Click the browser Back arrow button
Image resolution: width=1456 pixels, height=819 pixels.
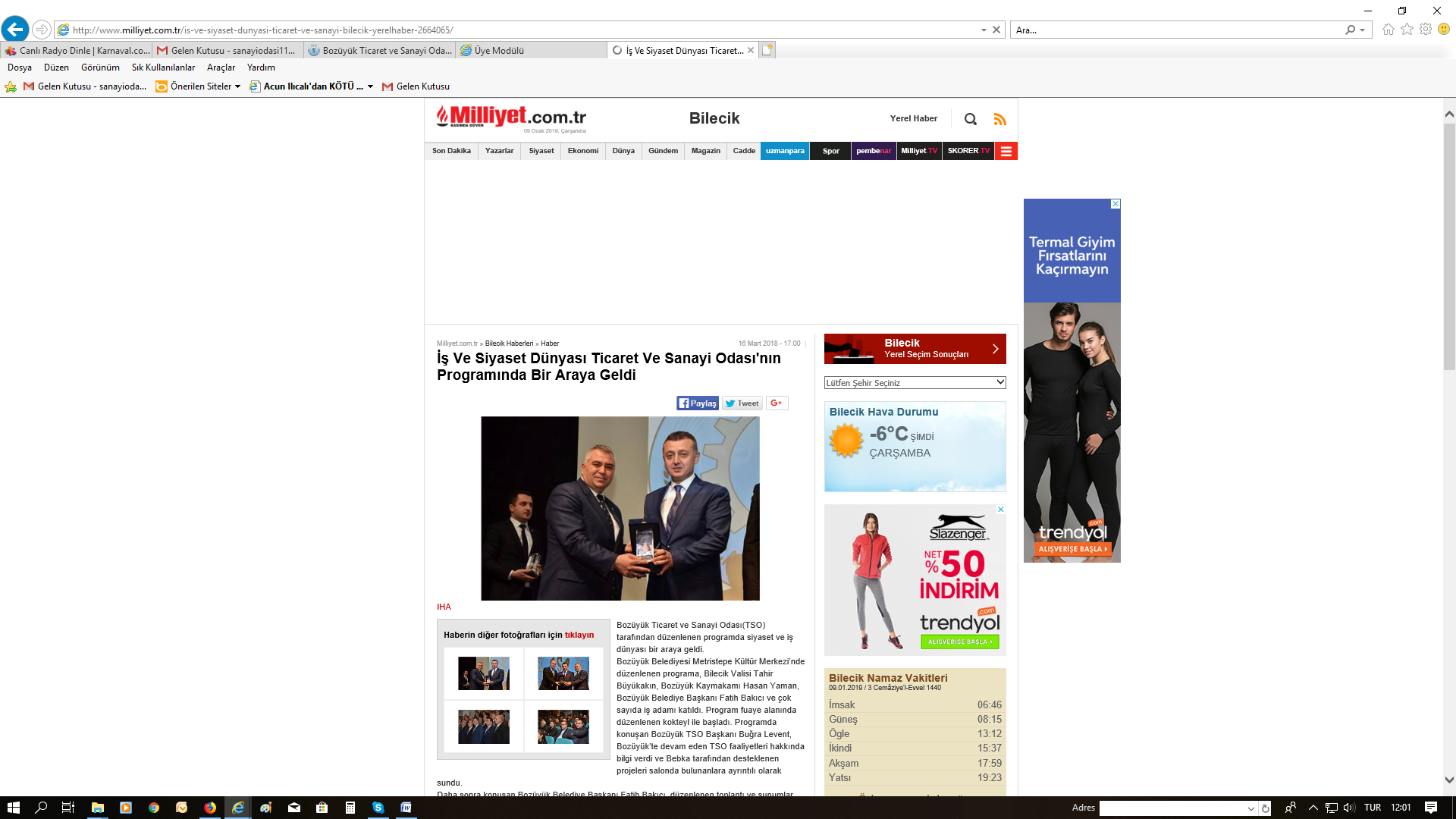tap(15, 30)
